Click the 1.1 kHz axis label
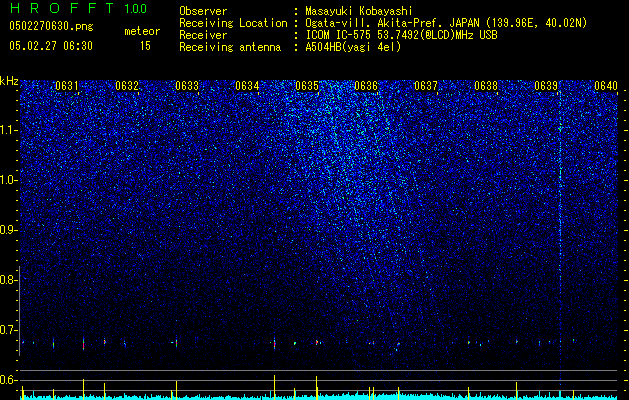The image size is (629, 400). pos(9,130)
